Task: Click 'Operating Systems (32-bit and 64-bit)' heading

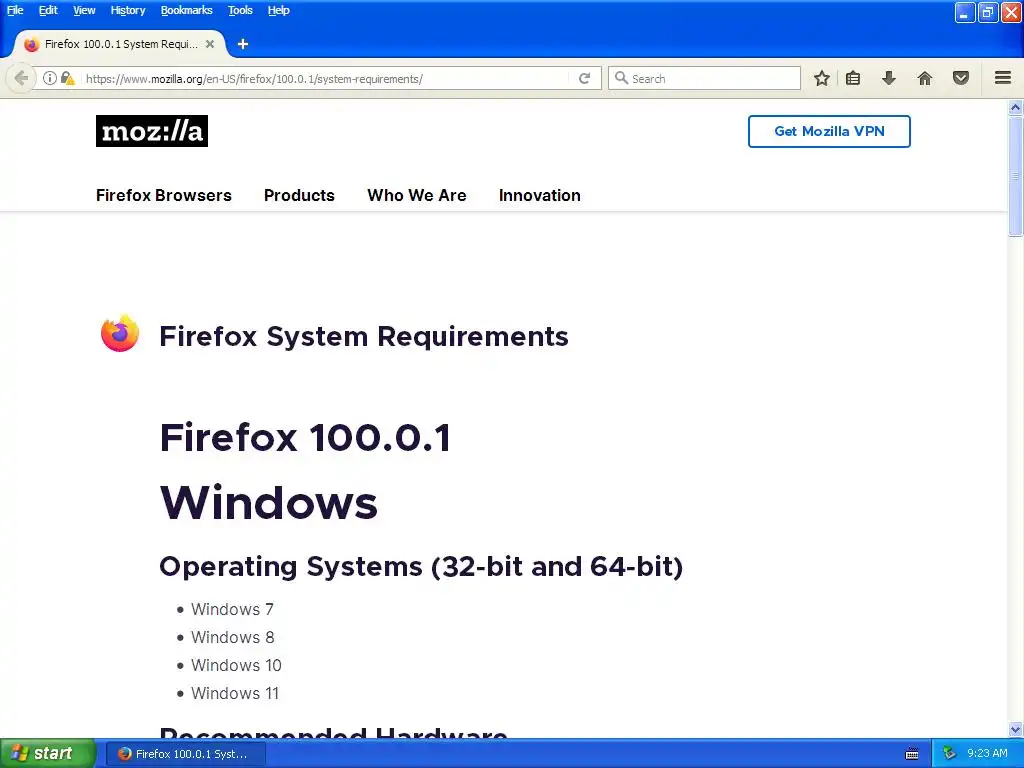Action: pyautogui.click(x=421, y=567)
